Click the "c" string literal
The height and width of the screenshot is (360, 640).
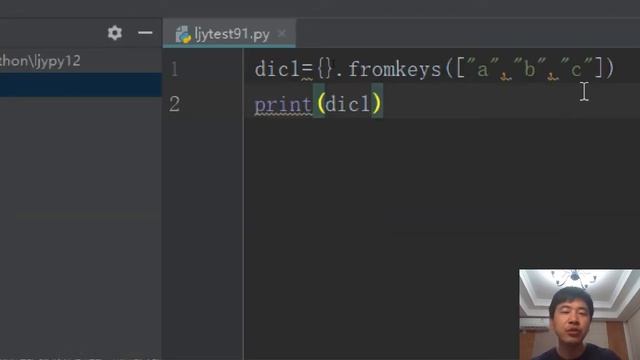[x=576, y=68]
